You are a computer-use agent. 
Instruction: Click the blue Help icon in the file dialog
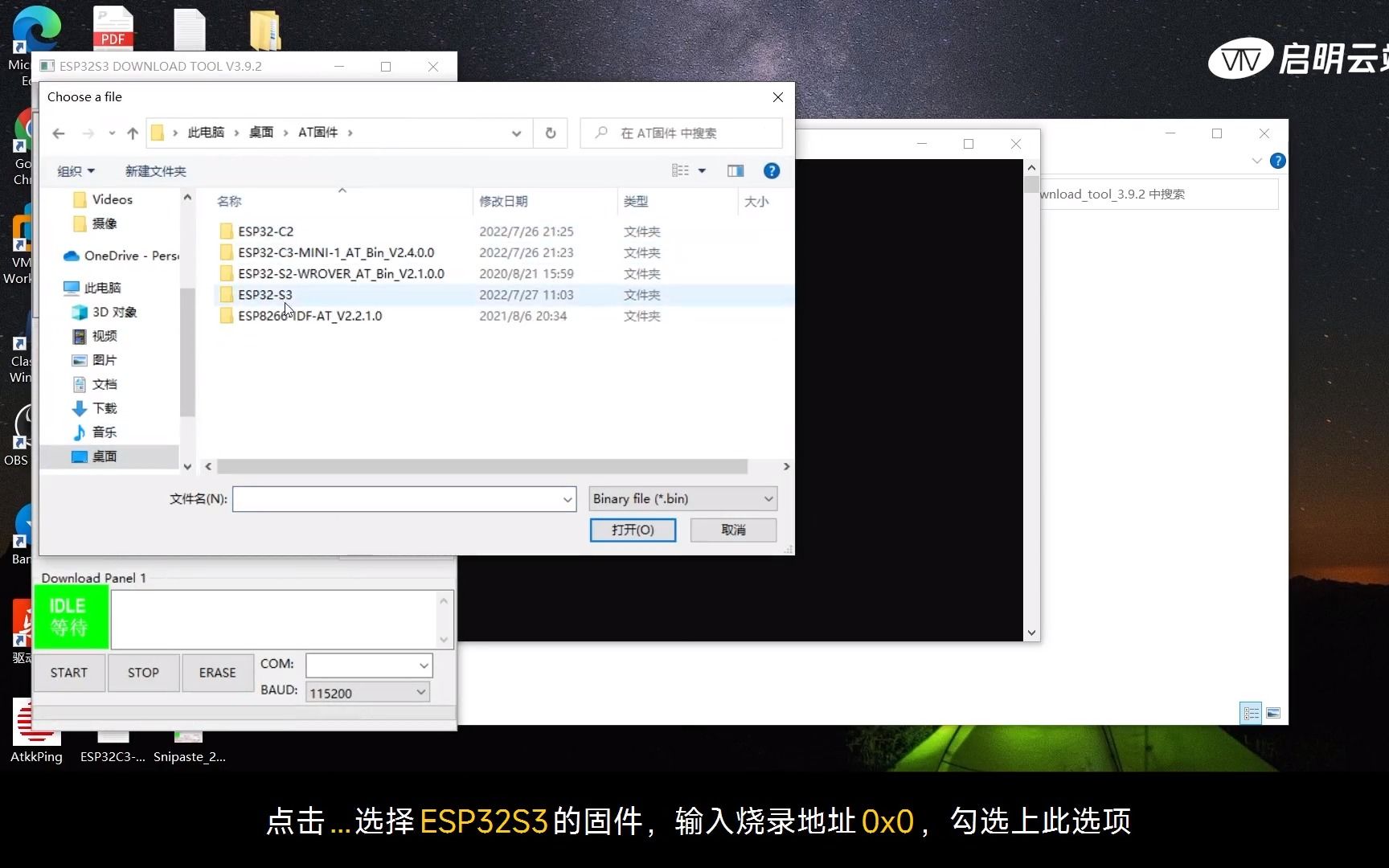click(771, 170)
